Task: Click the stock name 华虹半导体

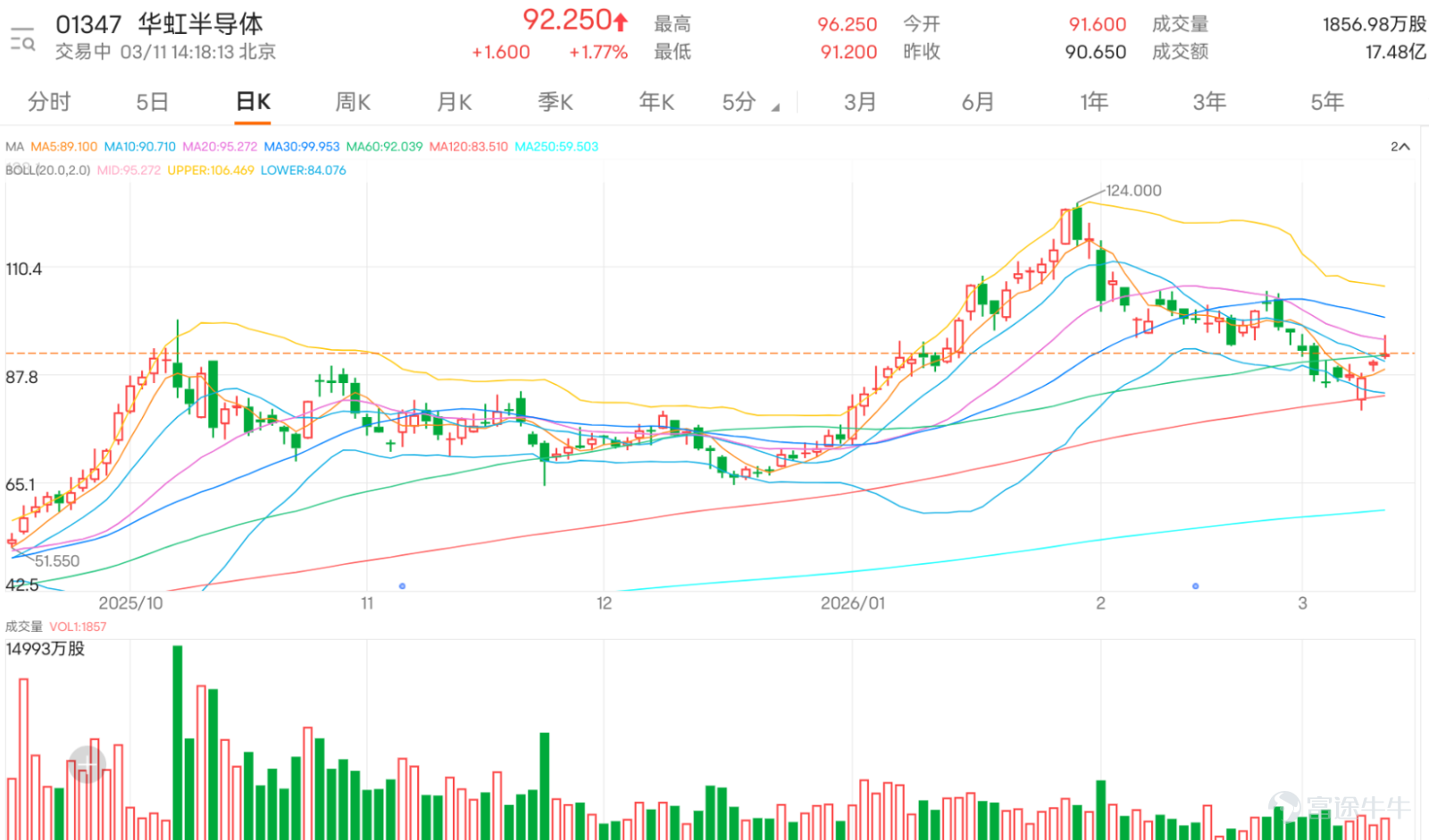Action: coord(201,24)
